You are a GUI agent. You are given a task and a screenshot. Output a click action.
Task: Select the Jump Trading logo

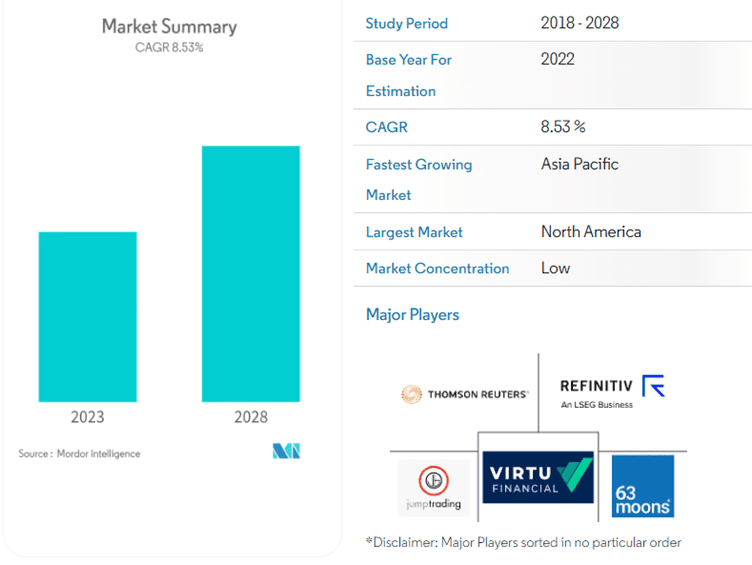tap(433, 488)
